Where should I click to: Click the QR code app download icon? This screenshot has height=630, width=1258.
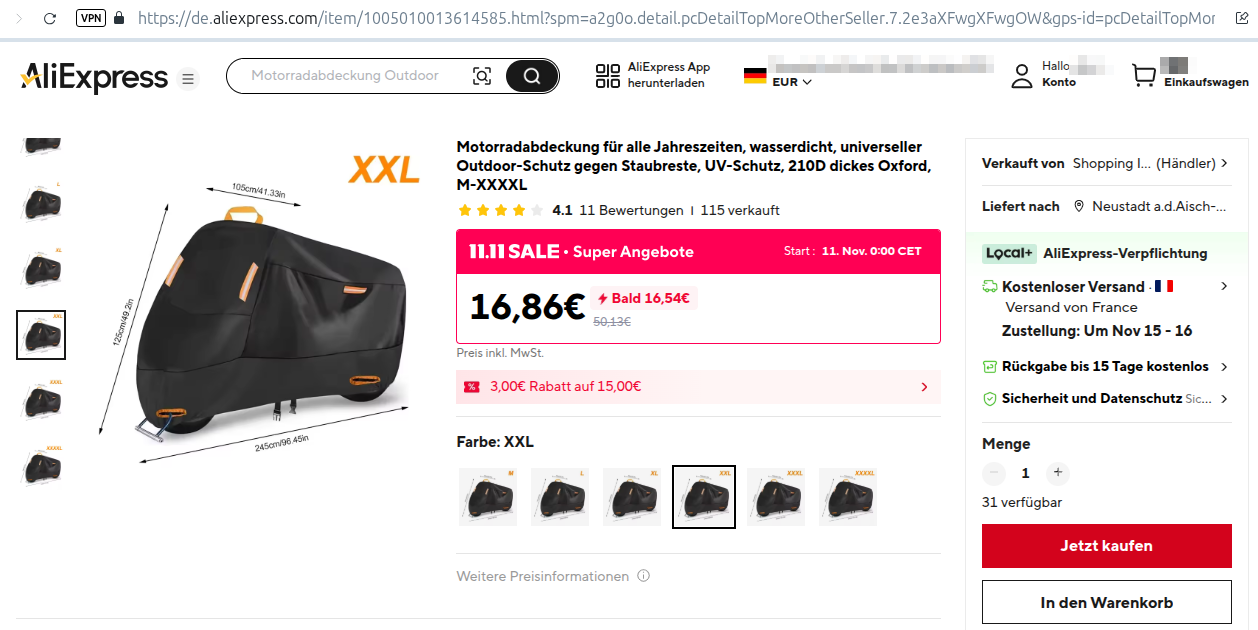tap(608, 76)
